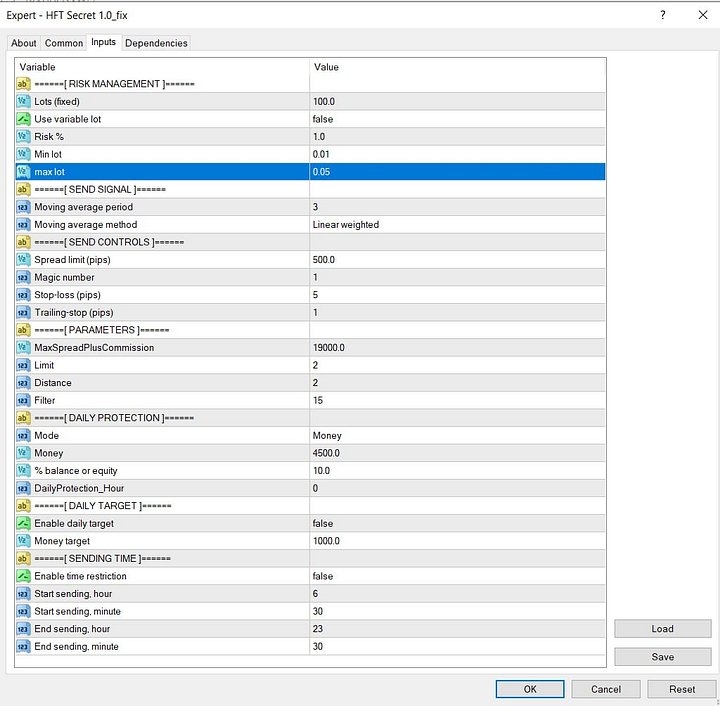The height and width of the screenshot is (706, 720).
Task: Open the Mode dropdown showing Money
Action: [456, 436]
